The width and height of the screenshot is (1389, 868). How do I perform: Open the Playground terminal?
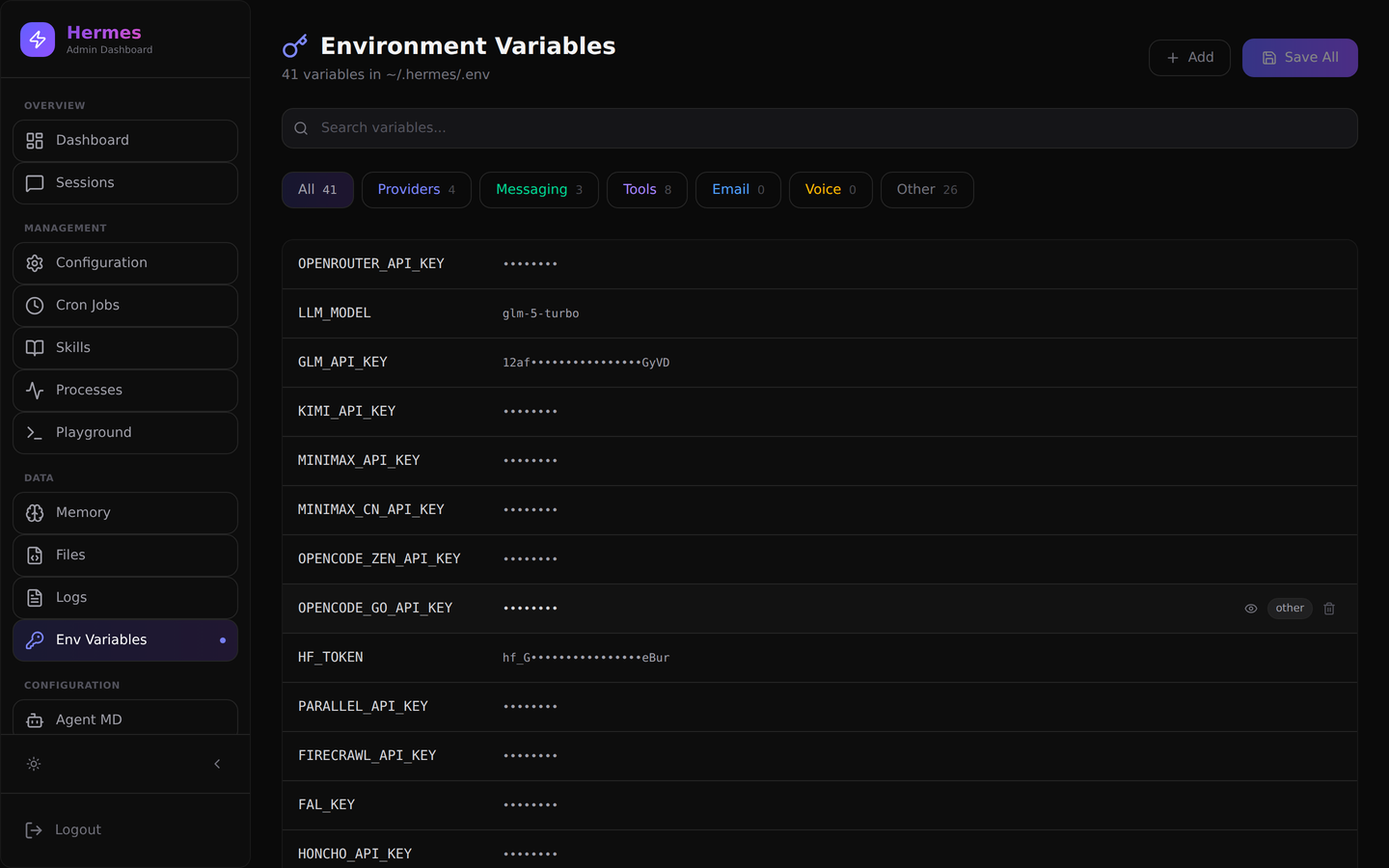pos(125,433)
